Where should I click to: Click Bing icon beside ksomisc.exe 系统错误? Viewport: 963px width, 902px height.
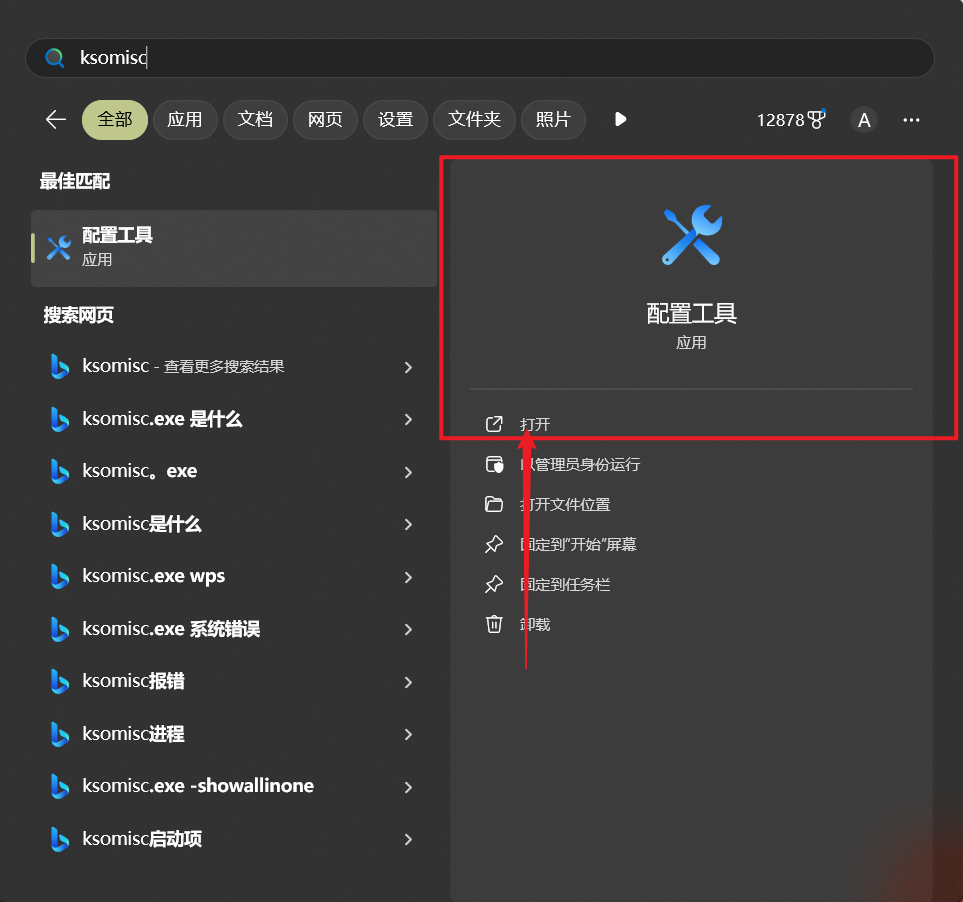point(59,629)
